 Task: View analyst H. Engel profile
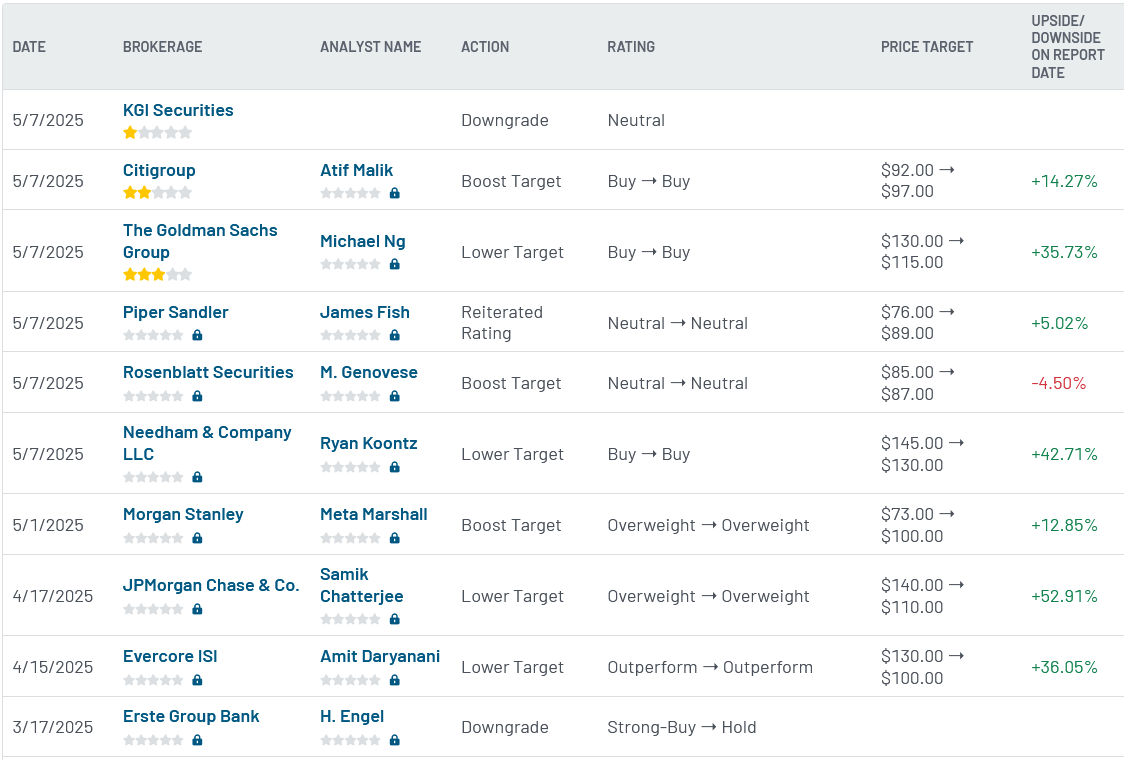click(352, 716)
